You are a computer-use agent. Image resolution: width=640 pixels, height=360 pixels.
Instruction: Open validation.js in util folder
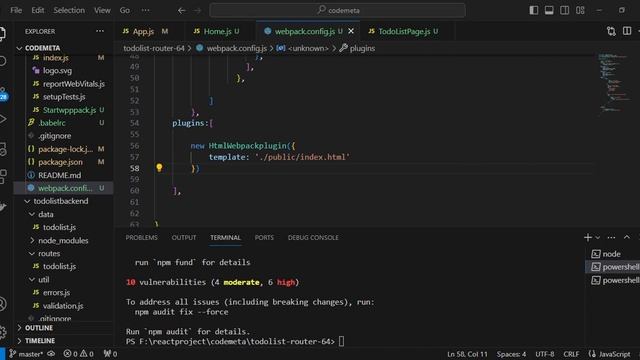[63, 306]
